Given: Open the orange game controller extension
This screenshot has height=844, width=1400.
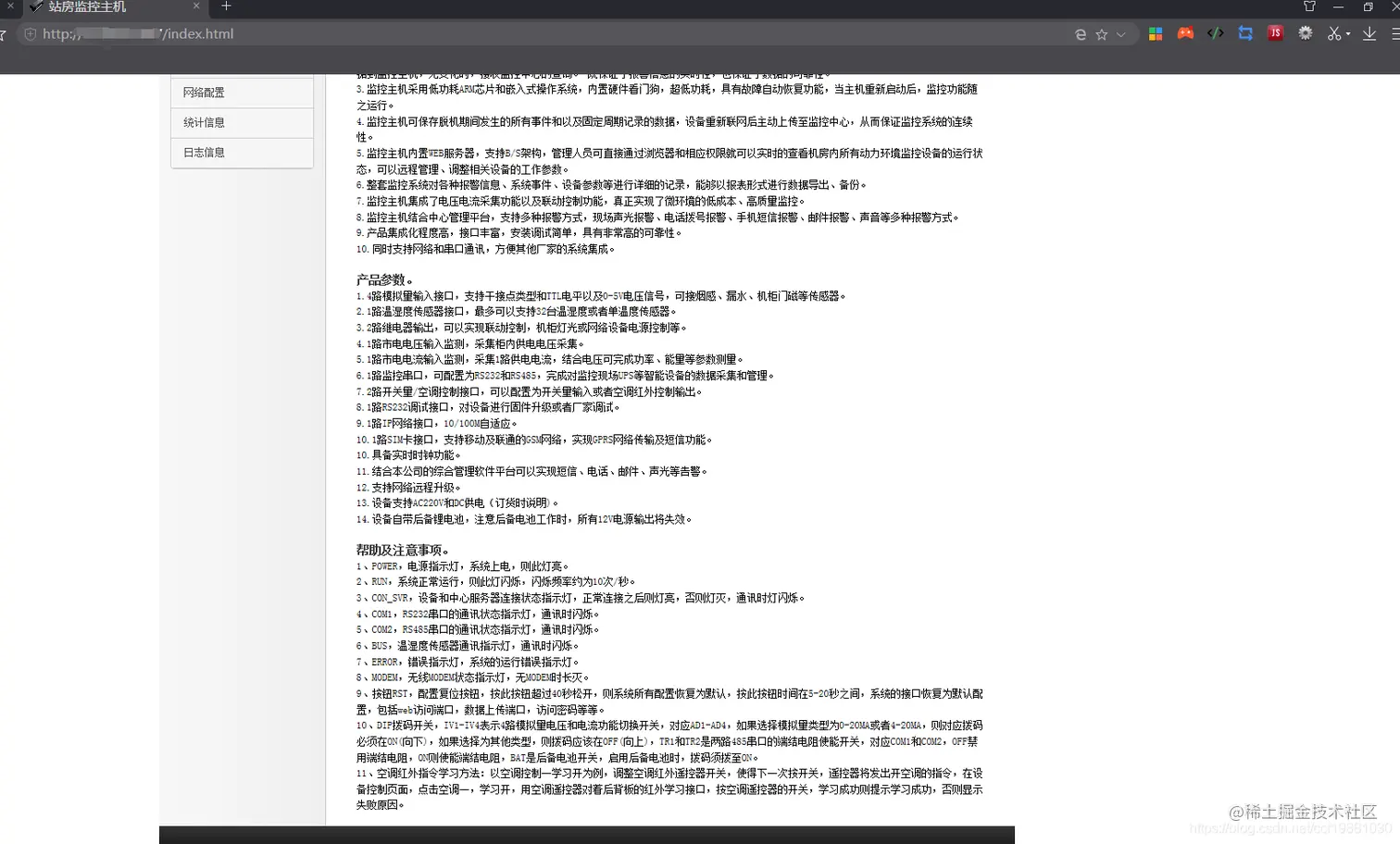Looking at the screenshot, I should [x=1185, y=33].
